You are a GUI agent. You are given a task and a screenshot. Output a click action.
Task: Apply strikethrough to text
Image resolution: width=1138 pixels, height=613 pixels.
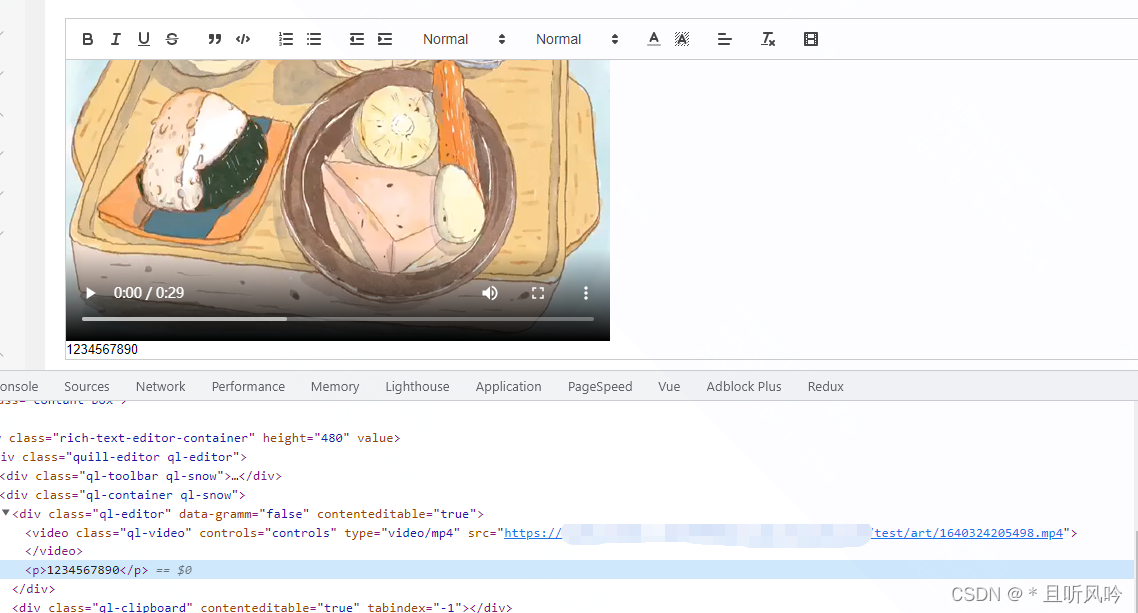pyautogui.click(x=172, y=39)
